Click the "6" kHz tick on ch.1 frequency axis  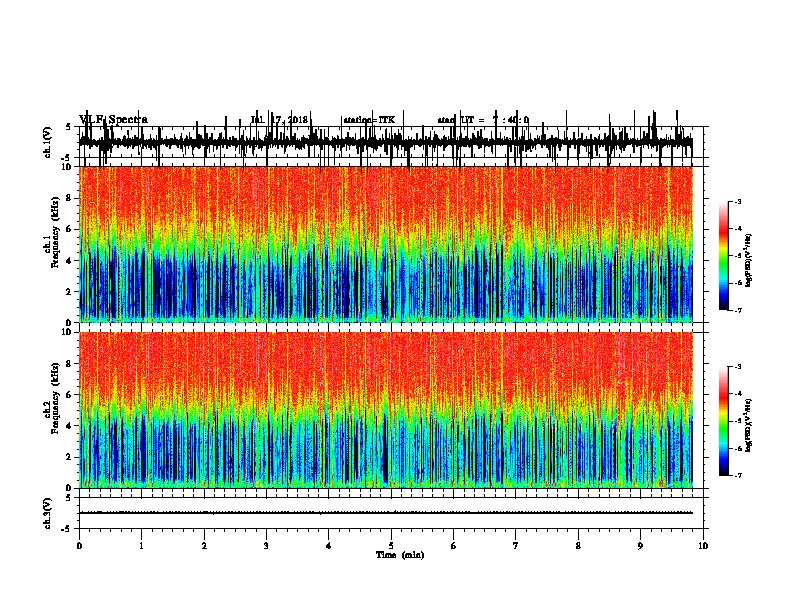coord(70,229)
